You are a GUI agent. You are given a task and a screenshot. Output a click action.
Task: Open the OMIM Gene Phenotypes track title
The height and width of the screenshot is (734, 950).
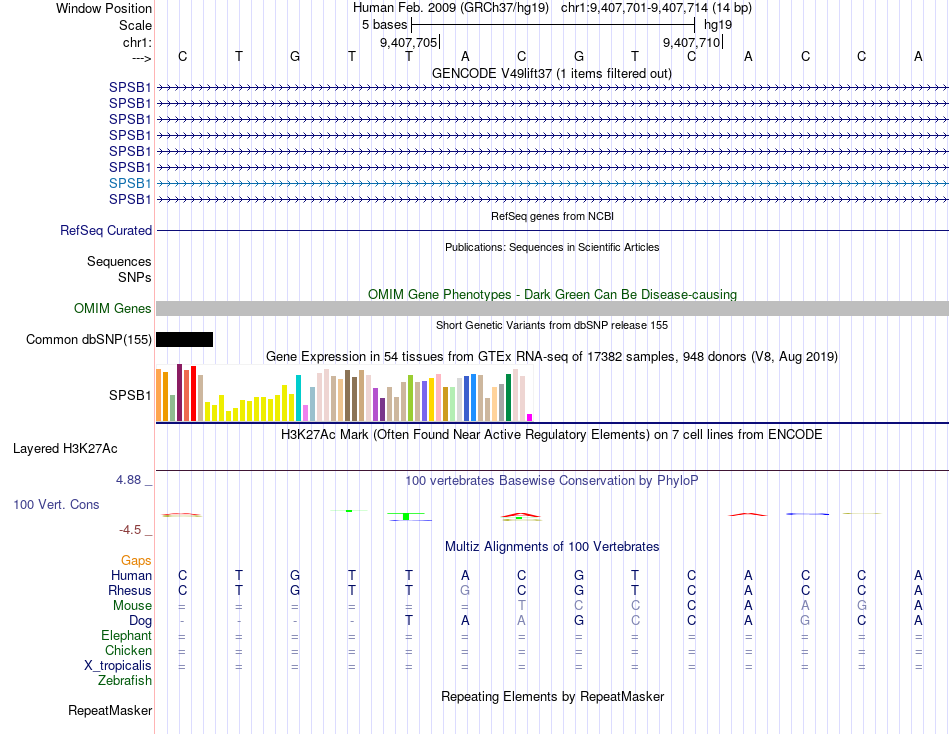pyautogui.click(x=552, y=295)
